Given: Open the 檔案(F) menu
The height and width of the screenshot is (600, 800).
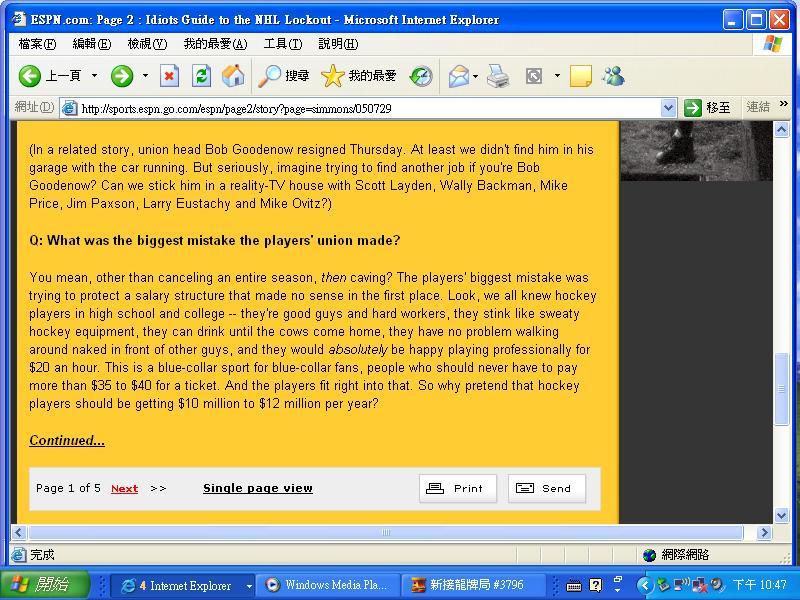Looking at the screenshot, I should (x=37, y=44).
